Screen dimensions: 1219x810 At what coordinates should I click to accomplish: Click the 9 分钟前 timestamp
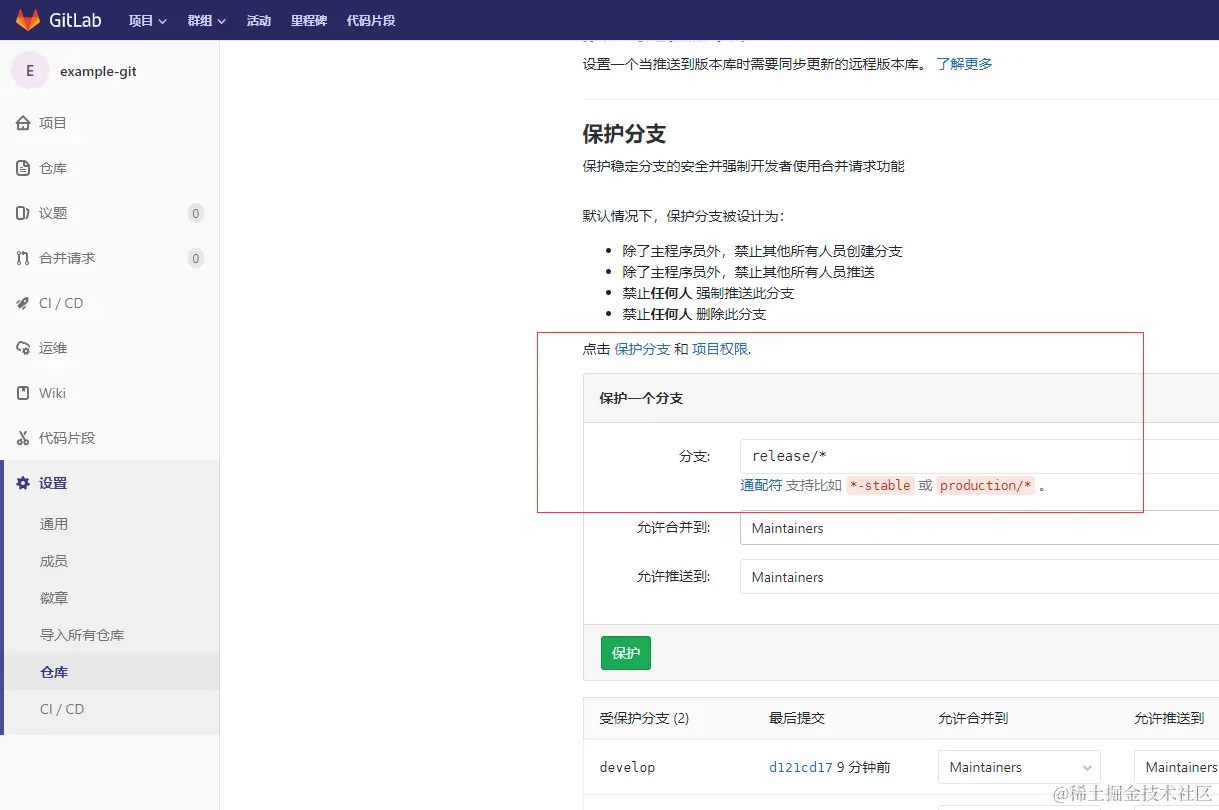coord(864,767)
